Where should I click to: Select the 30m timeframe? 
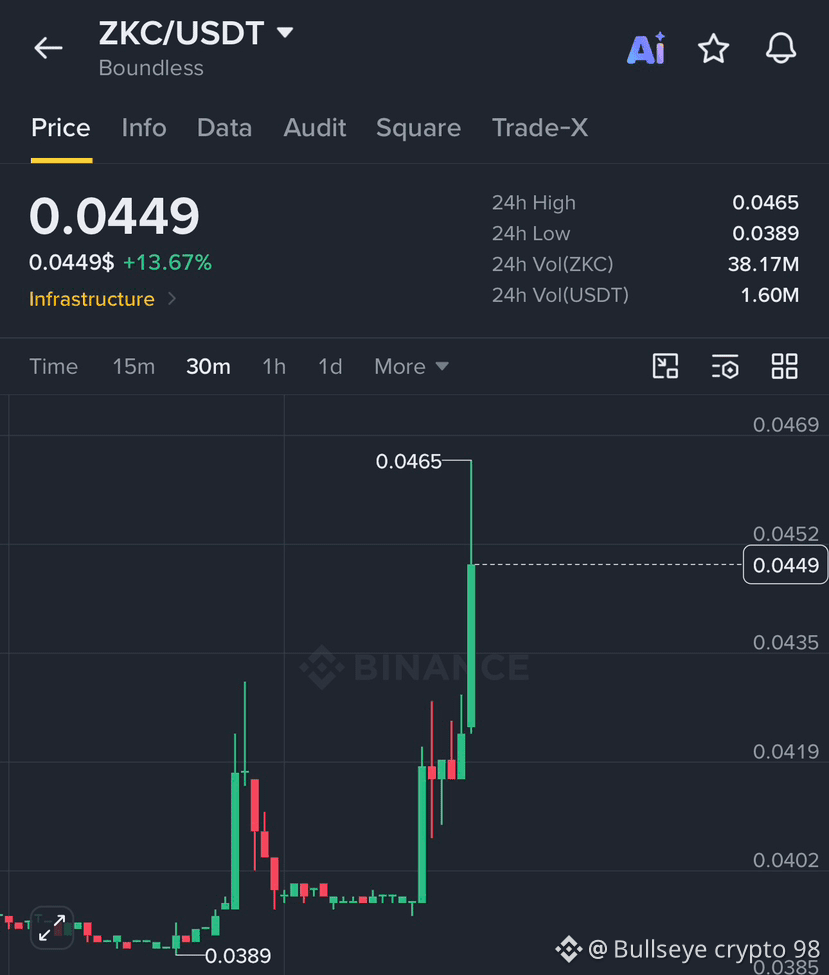(208, 366)
